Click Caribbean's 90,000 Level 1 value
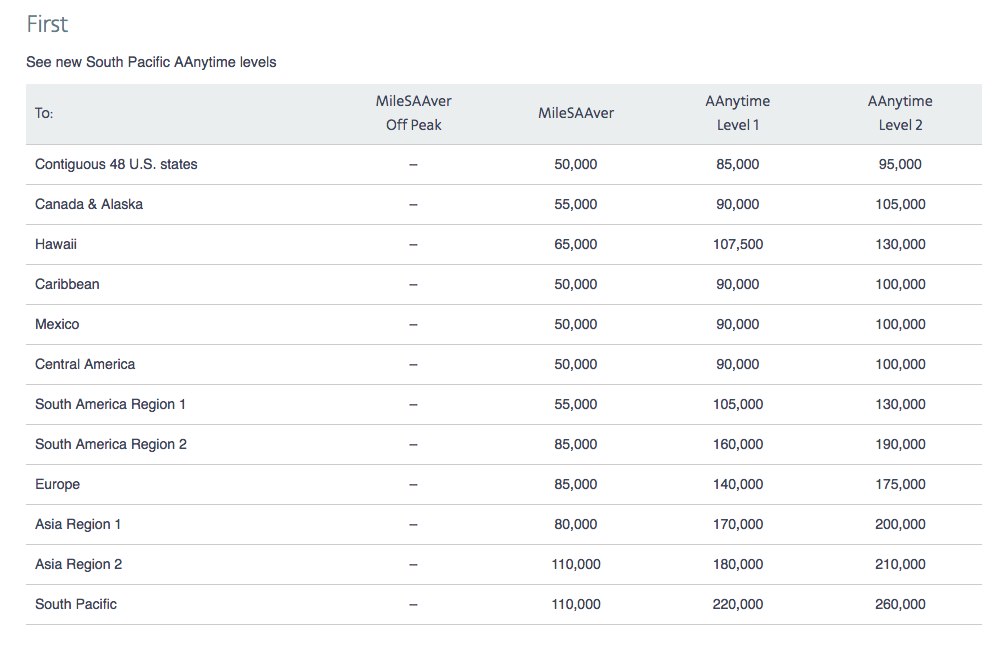The height and width of the screenshot is (655, 1006). point(738,284)
